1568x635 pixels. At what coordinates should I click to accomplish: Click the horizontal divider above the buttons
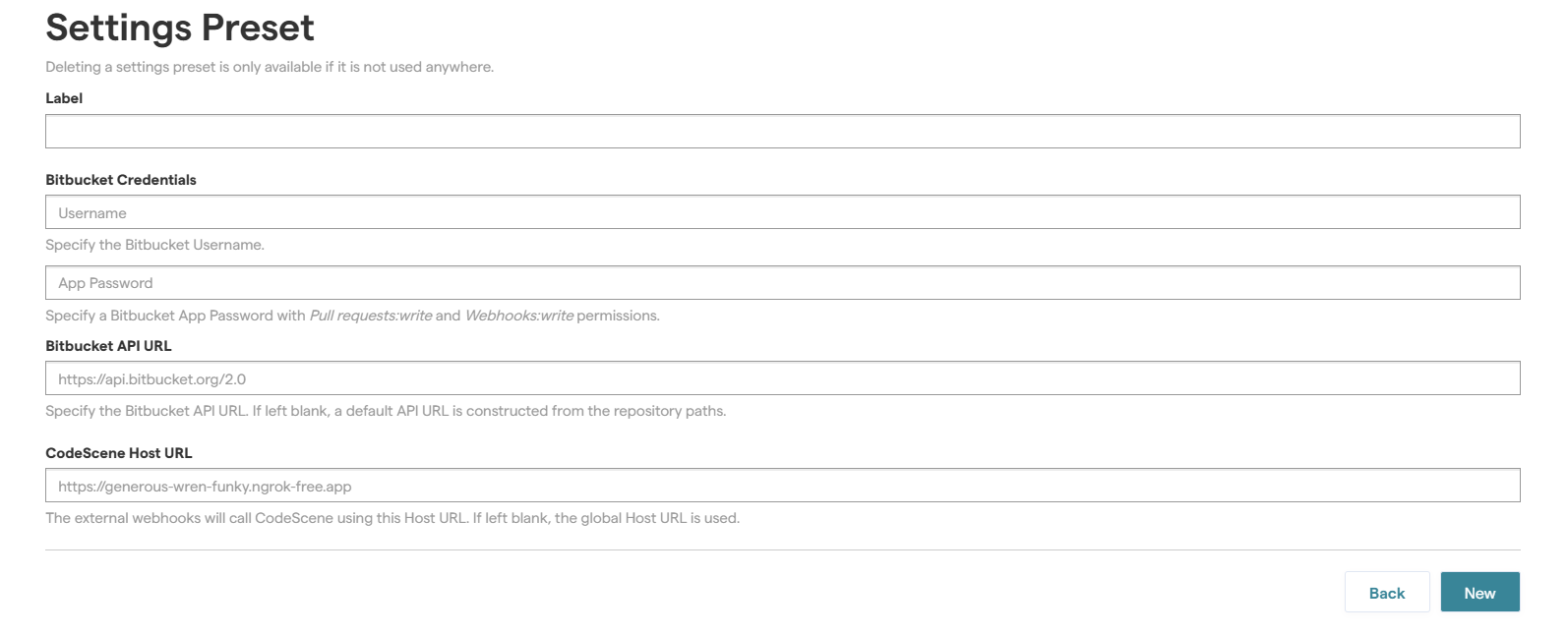(782, 550)
